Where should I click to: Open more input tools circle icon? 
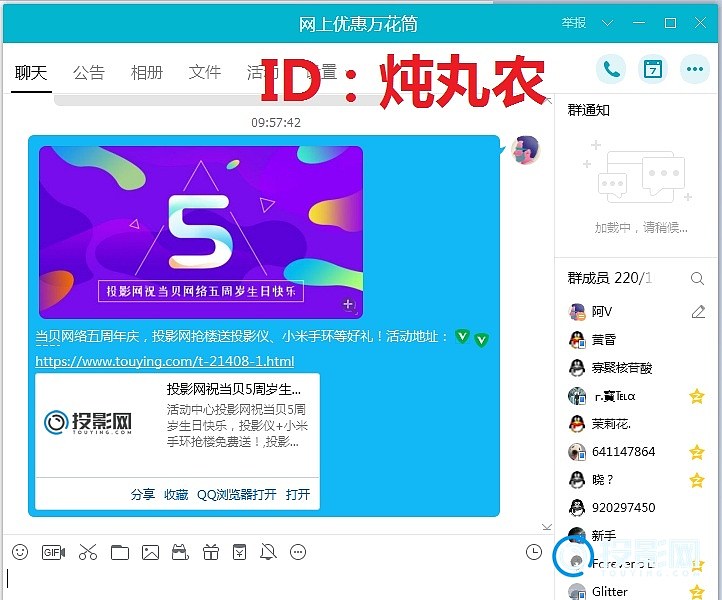click(298, 552)
